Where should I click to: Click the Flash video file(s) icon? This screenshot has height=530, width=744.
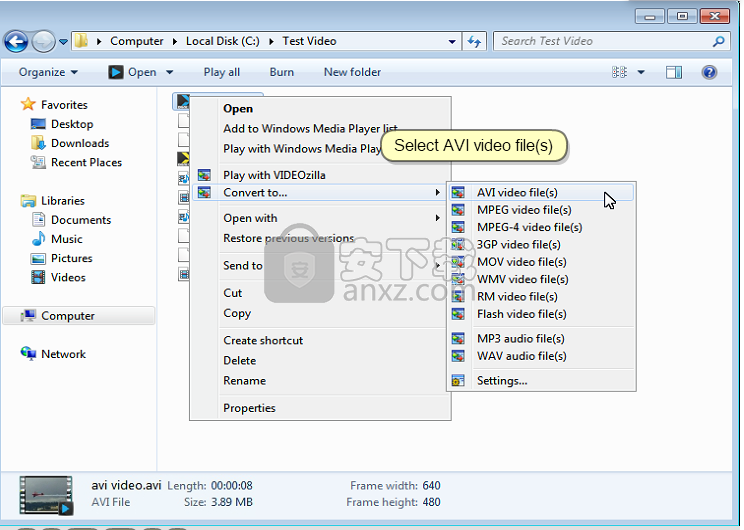point(458,314)
